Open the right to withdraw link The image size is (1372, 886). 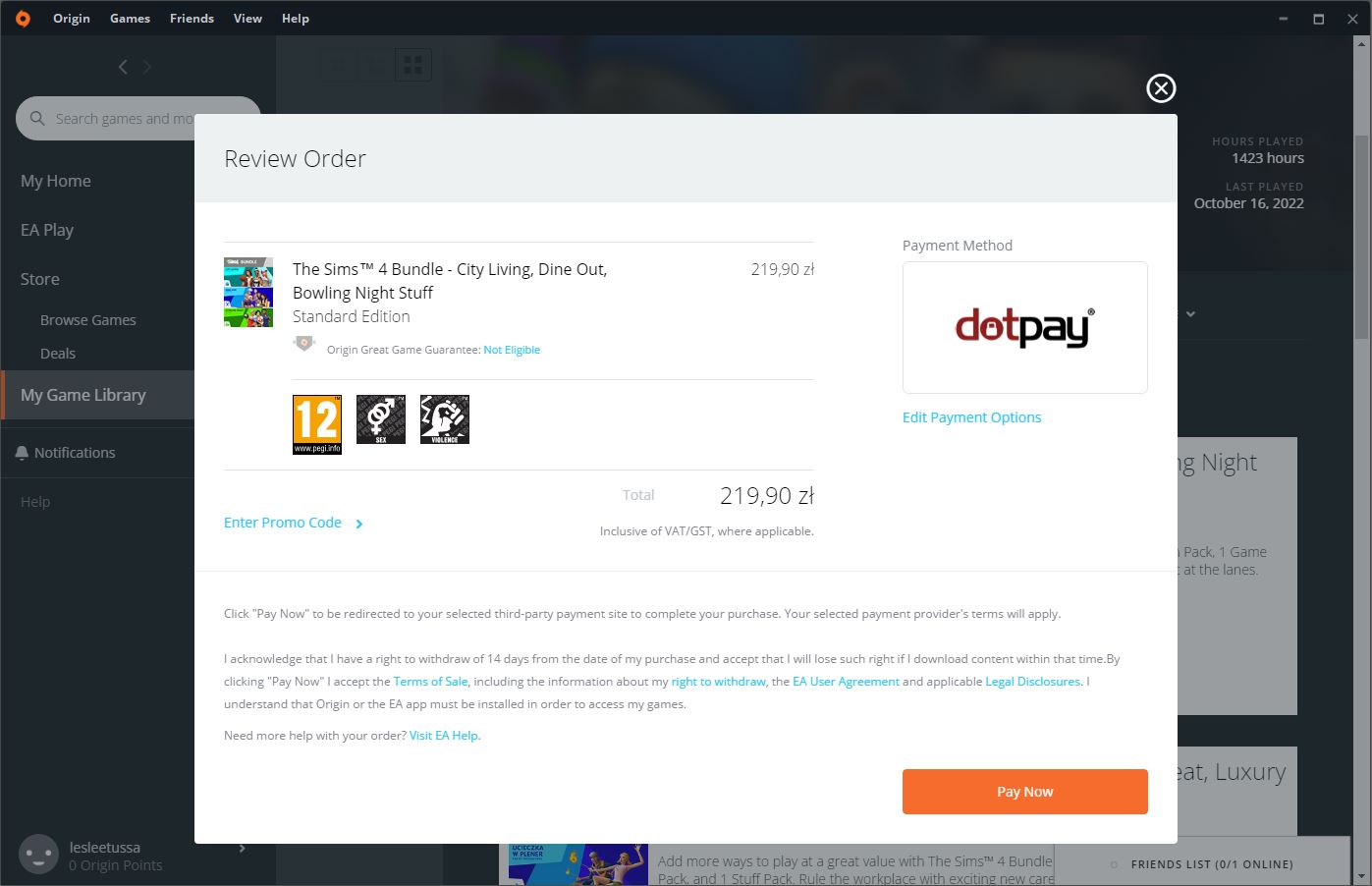[x=719, y=682]
